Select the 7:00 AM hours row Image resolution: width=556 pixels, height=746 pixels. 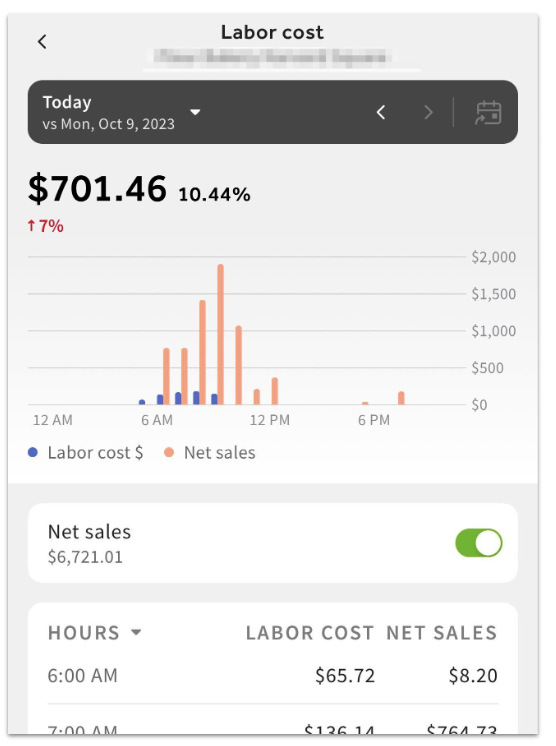(273, 724)
